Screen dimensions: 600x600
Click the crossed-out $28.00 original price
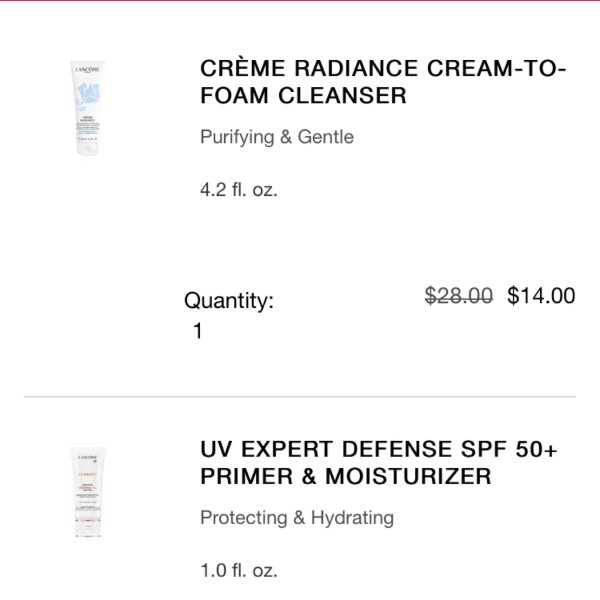pyautogui.click(x=459, y=295)
